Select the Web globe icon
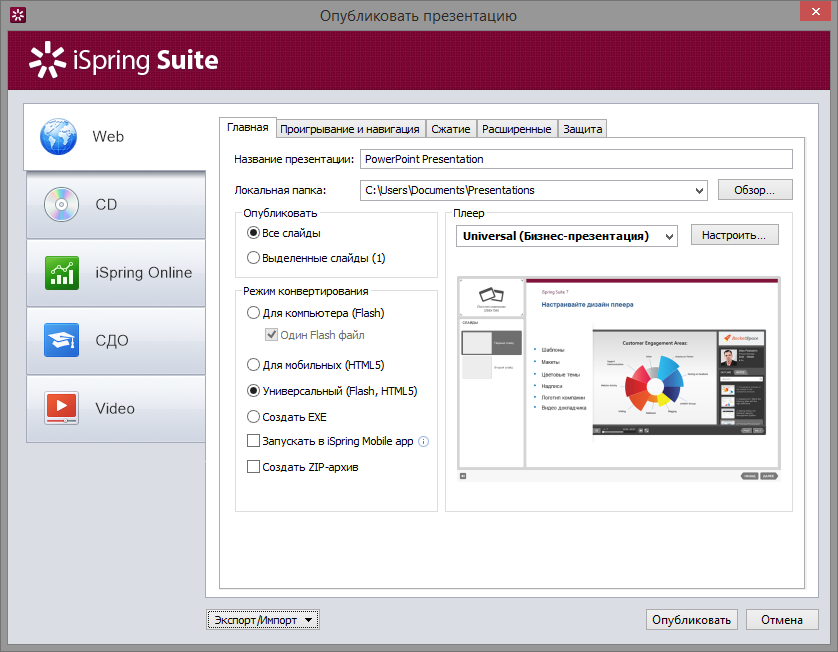Viewport: 838px width, 652px height. (x=58, y=137)
